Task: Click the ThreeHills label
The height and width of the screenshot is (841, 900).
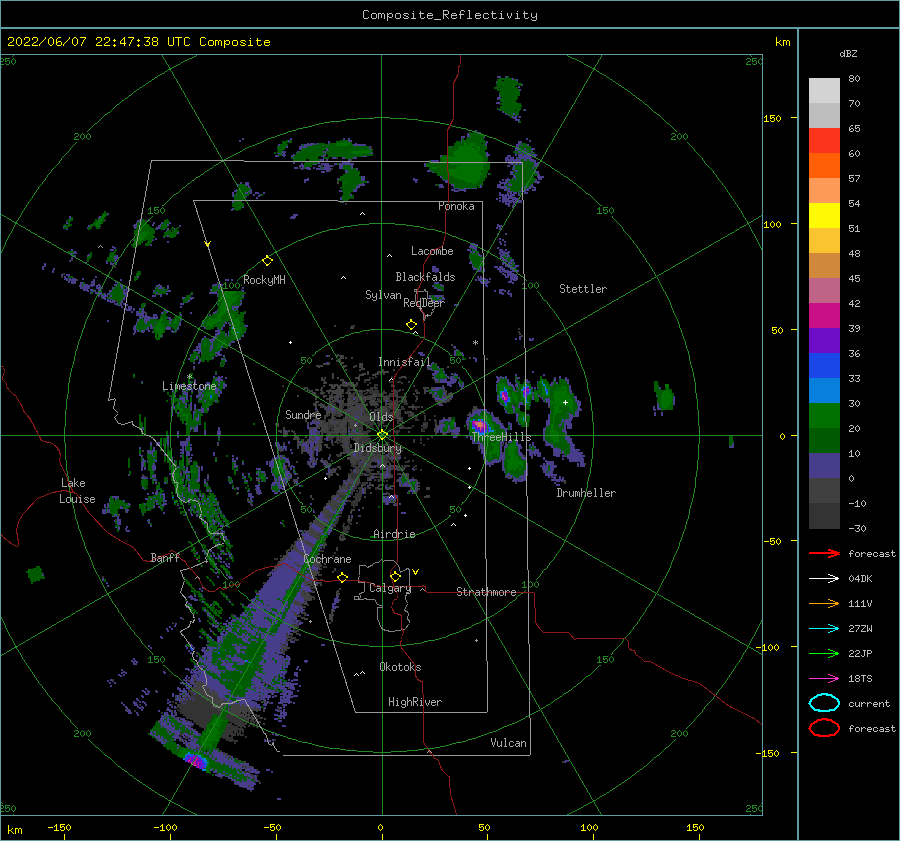Action: click(x=501, y=437)
